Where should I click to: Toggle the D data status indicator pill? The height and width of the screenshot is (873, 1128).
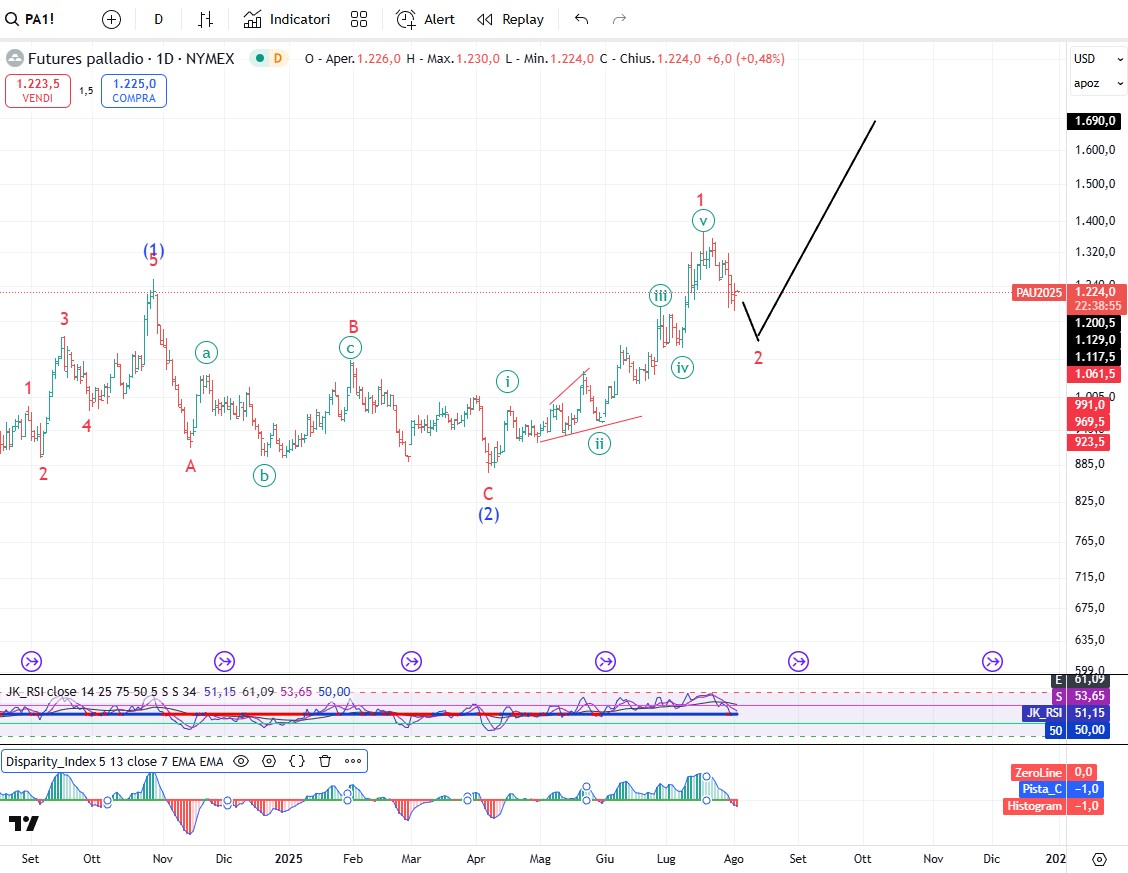268,58
